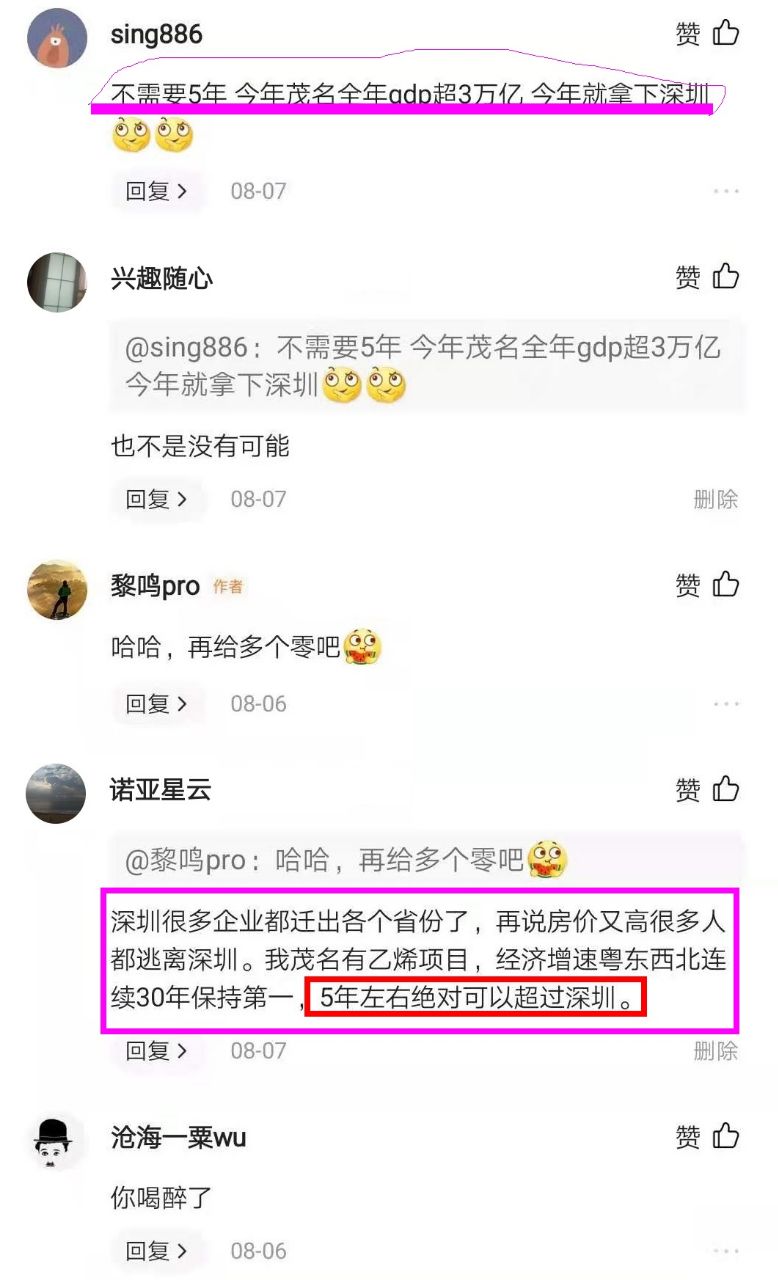Image resolution: width=778 pixels, height=1280 pixels.
Task: Open 诺亚星云's cloud avatar
Action: (x=56, y=794)
